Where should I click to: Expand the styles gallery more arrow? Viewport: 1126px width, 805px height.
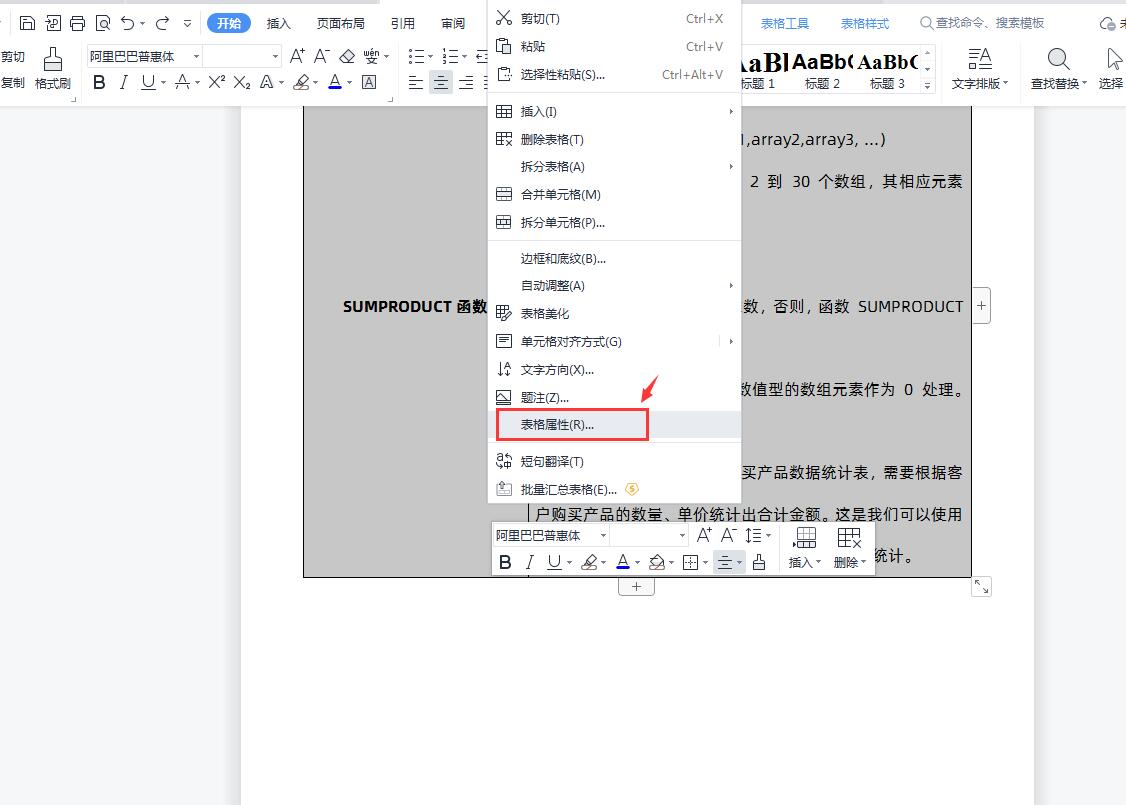pos(927,85)
